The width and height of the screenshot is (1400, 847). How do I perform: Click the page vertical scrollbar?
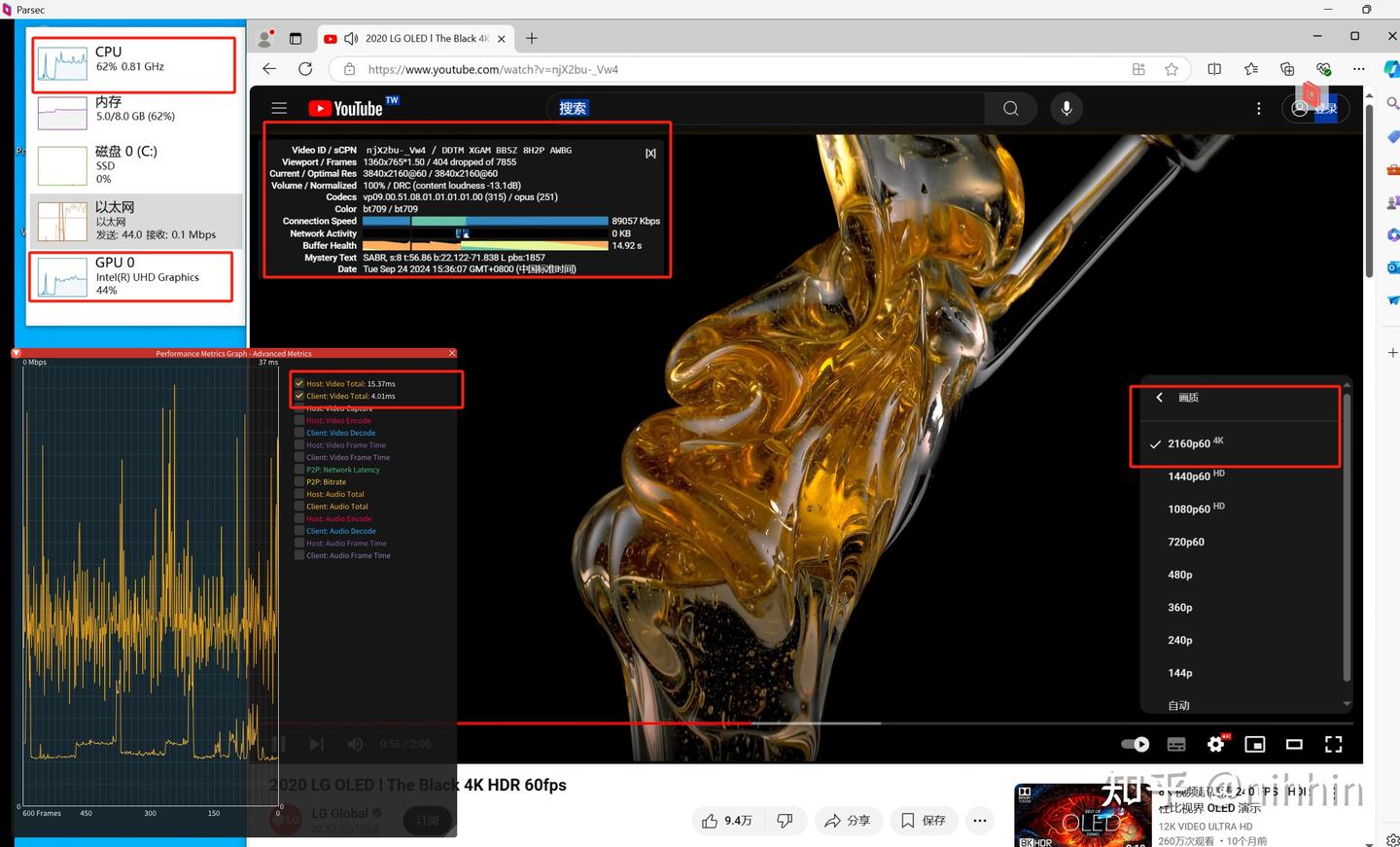[1369, 190]
